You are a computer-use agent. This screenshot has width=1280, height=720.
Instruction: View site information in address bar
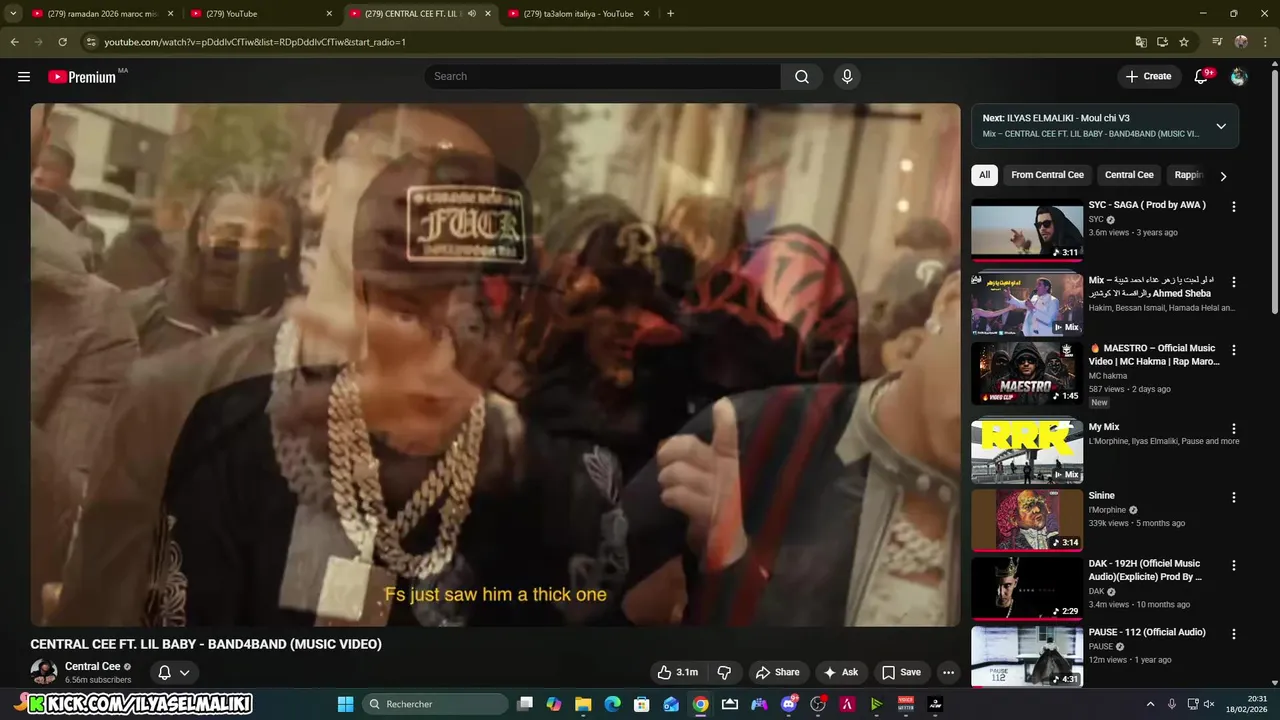point(91,42)
